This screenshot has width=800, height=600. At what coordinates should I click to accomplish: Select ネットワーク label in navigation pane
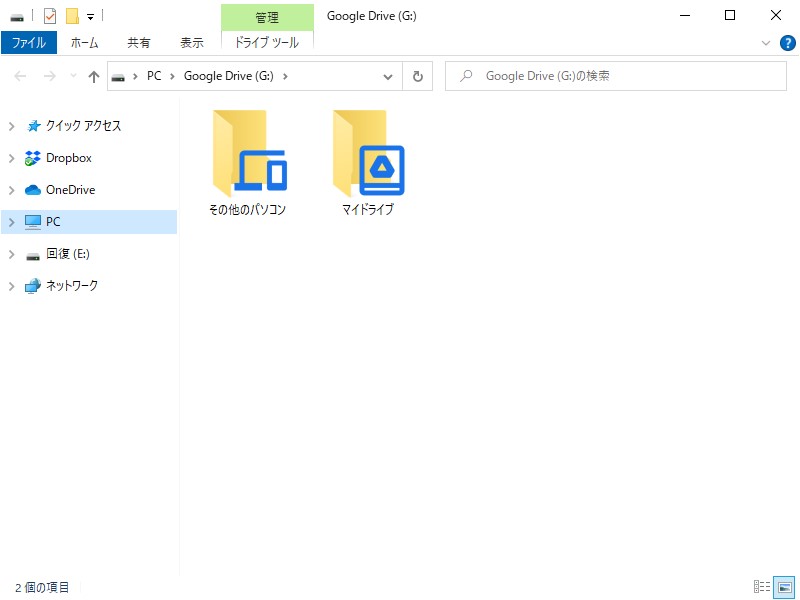(72, 286)
